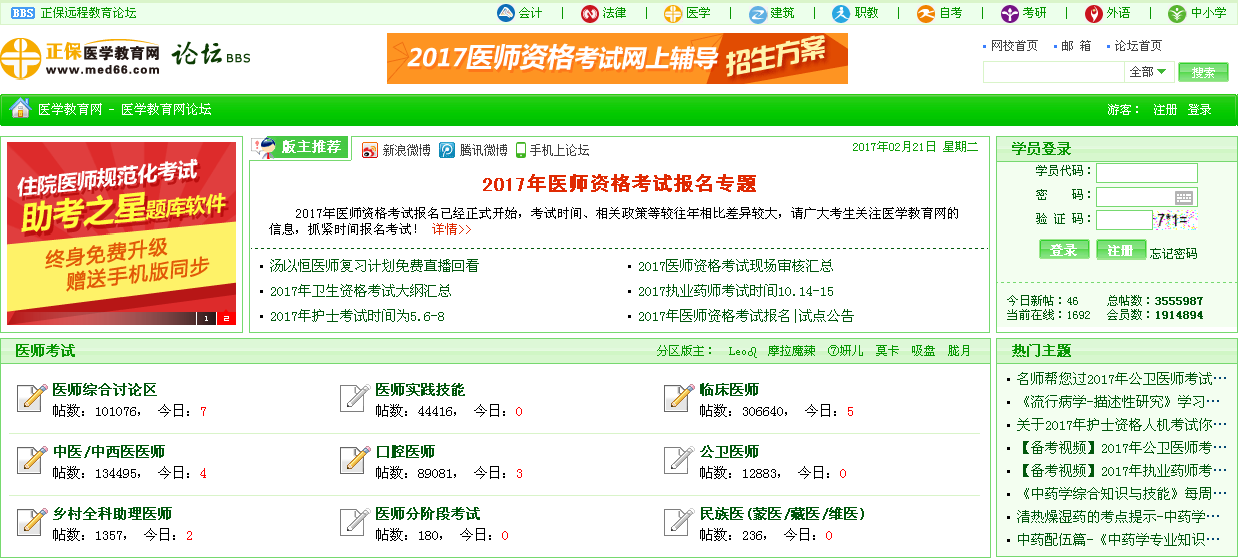Open the 医师综合讨论区 forum pencil icon
1238x559 pixels.
[32, 398]
